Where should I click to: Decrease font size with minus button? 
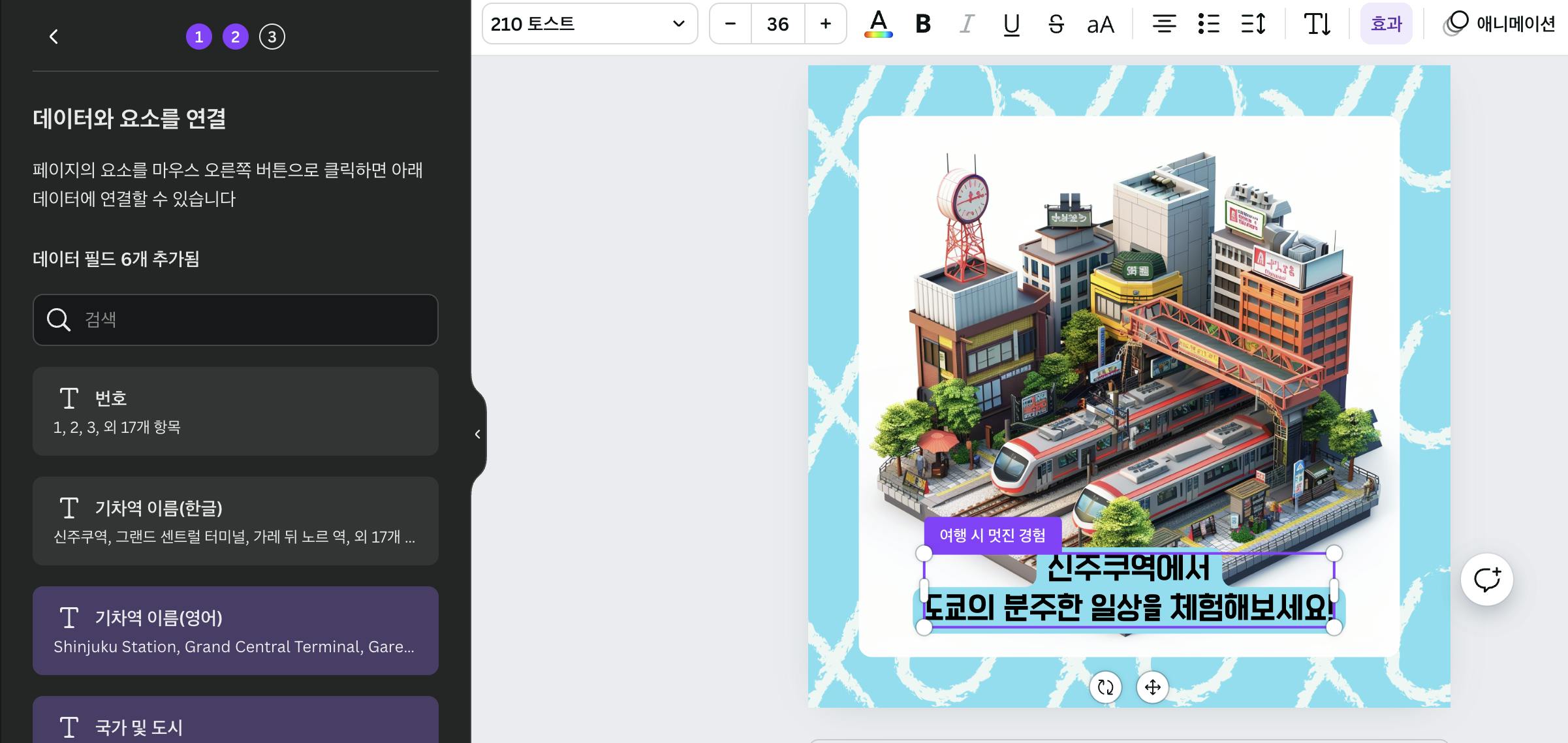click(730, 24)
